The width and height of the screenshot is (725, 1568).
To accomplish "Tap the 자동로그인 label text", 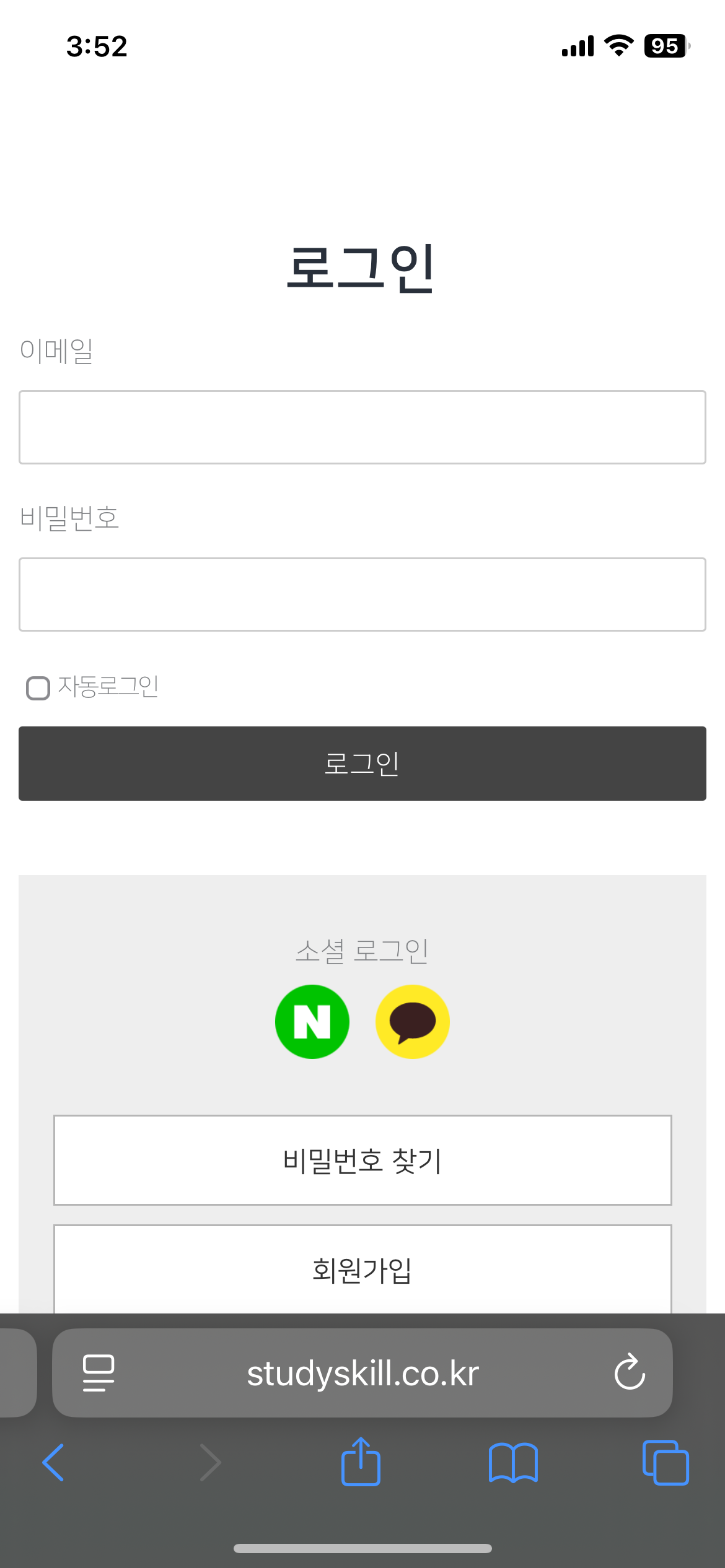I will click(108, 687).
